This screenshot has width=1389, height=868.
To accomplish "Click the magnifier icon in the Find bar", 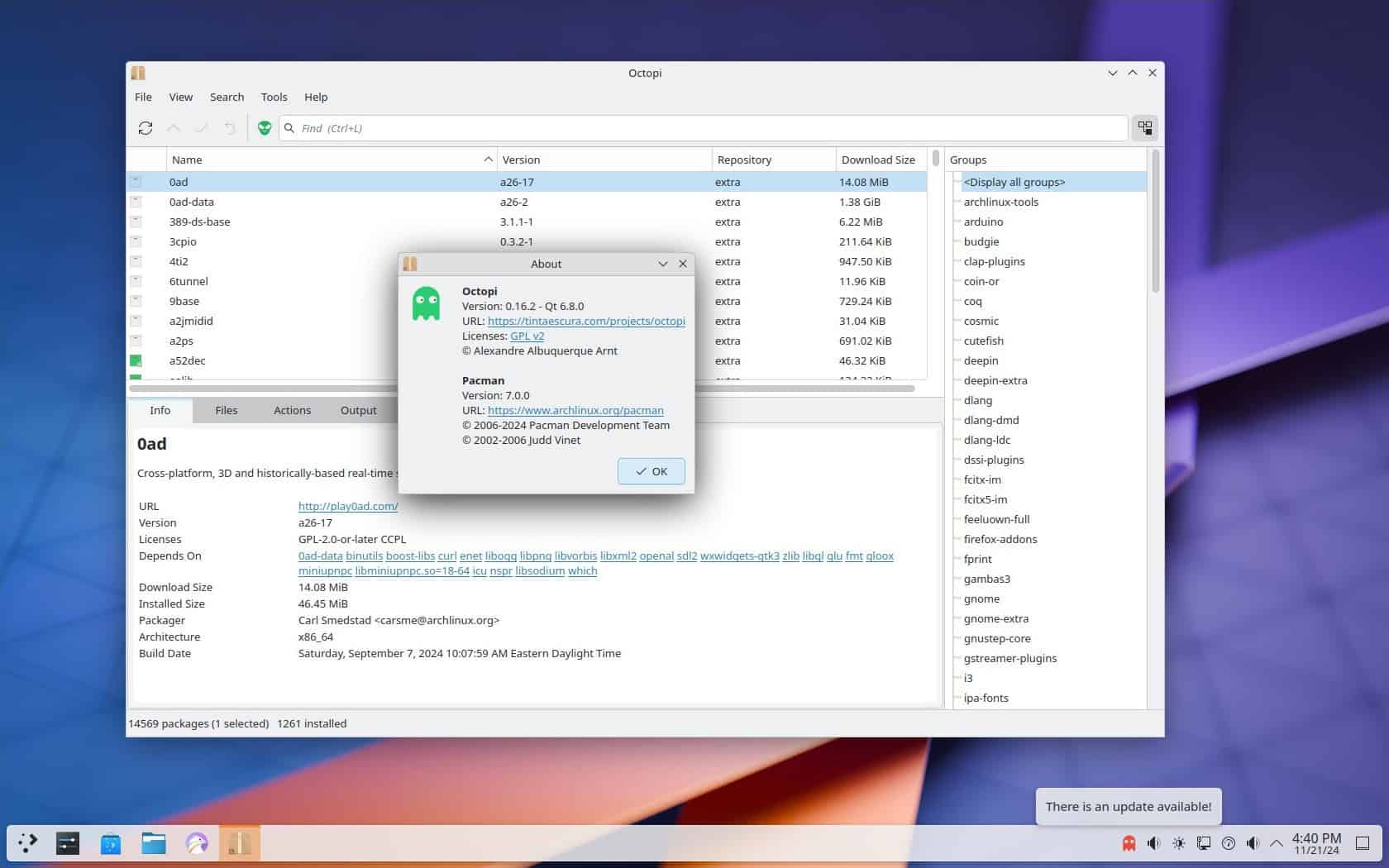I will 289,128.
